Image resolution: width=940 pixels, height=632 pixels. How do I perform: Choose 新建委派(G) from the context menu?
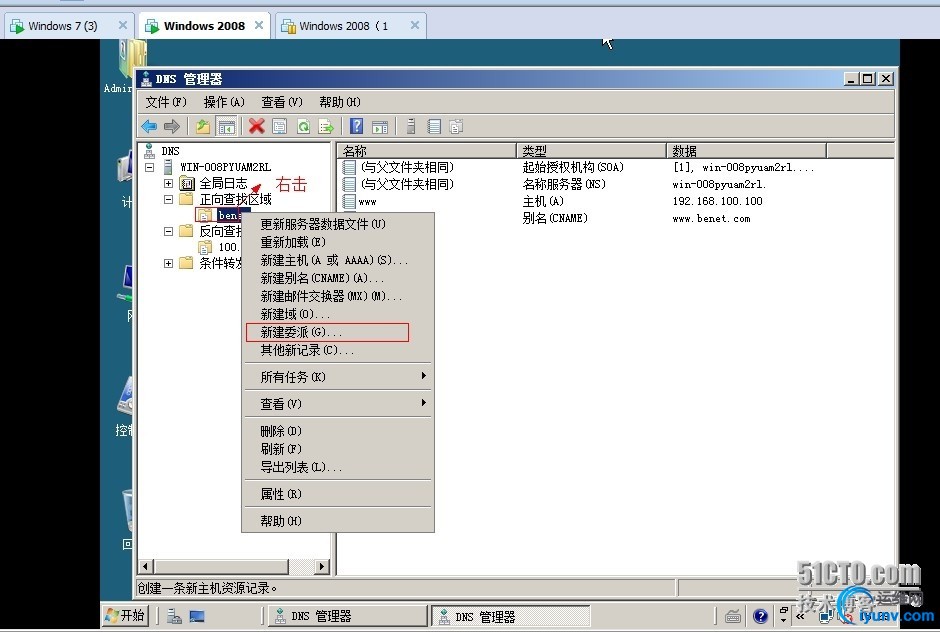[300, 331]
